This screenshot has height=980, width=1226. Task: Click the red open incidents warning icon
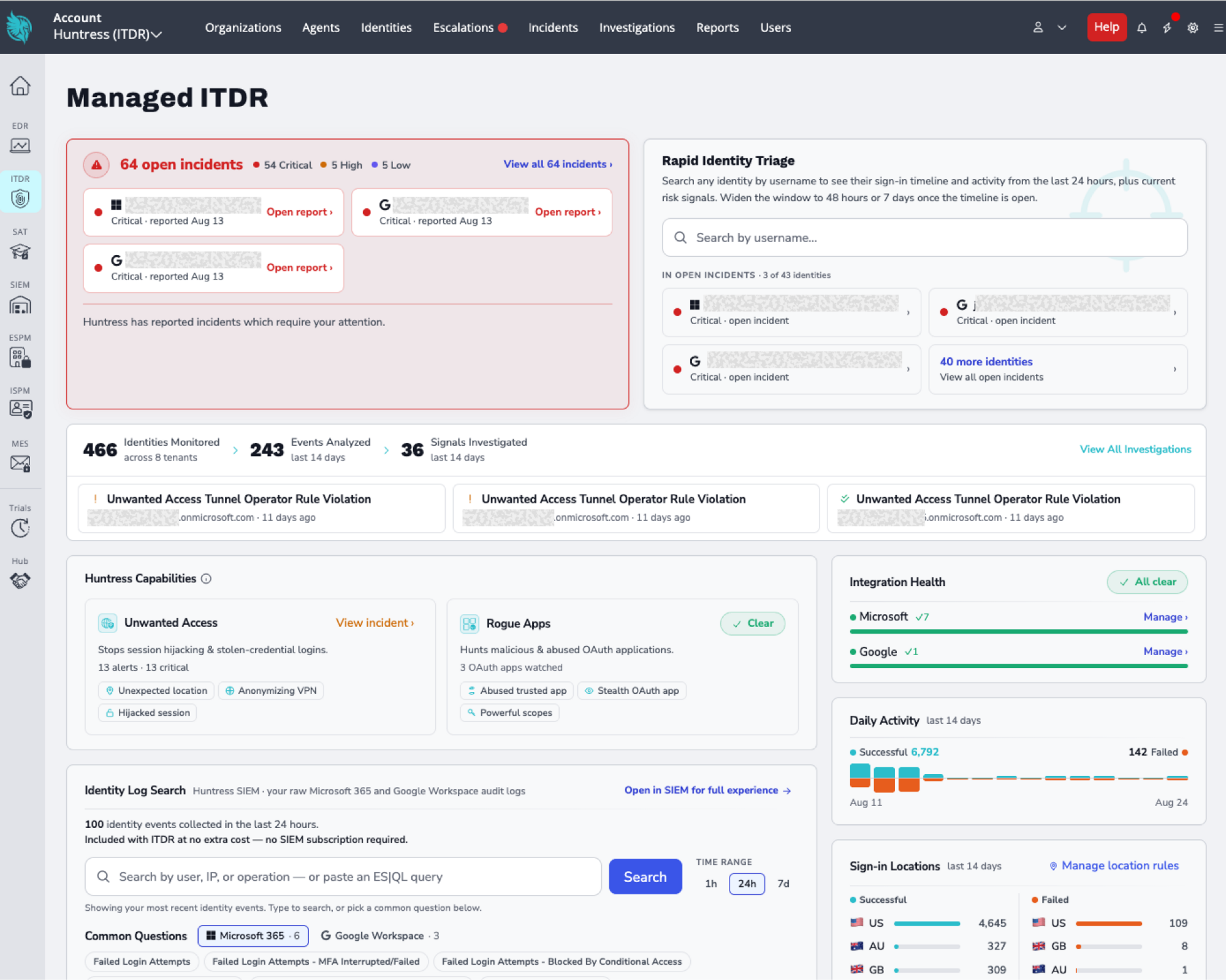click(96, 165)
